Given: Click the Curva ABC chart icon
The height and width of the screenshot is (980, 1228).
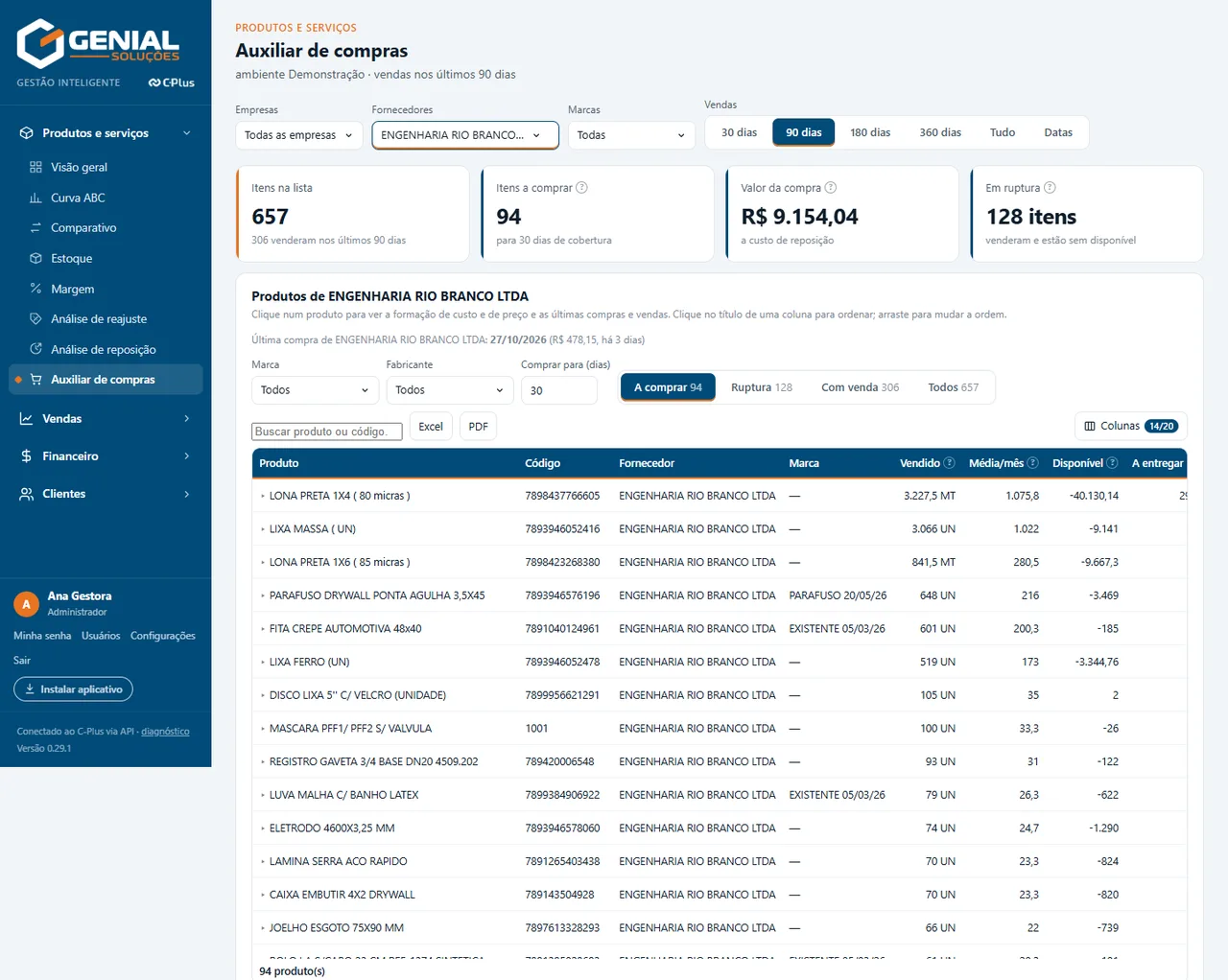Looking at the screenshot, I should 35,198.
